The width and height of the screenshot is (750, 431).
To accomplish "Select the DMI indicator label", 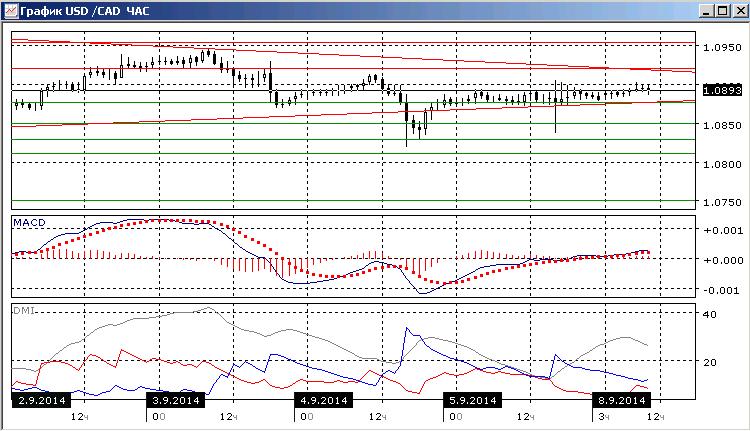I will click(x=23, y=310).
